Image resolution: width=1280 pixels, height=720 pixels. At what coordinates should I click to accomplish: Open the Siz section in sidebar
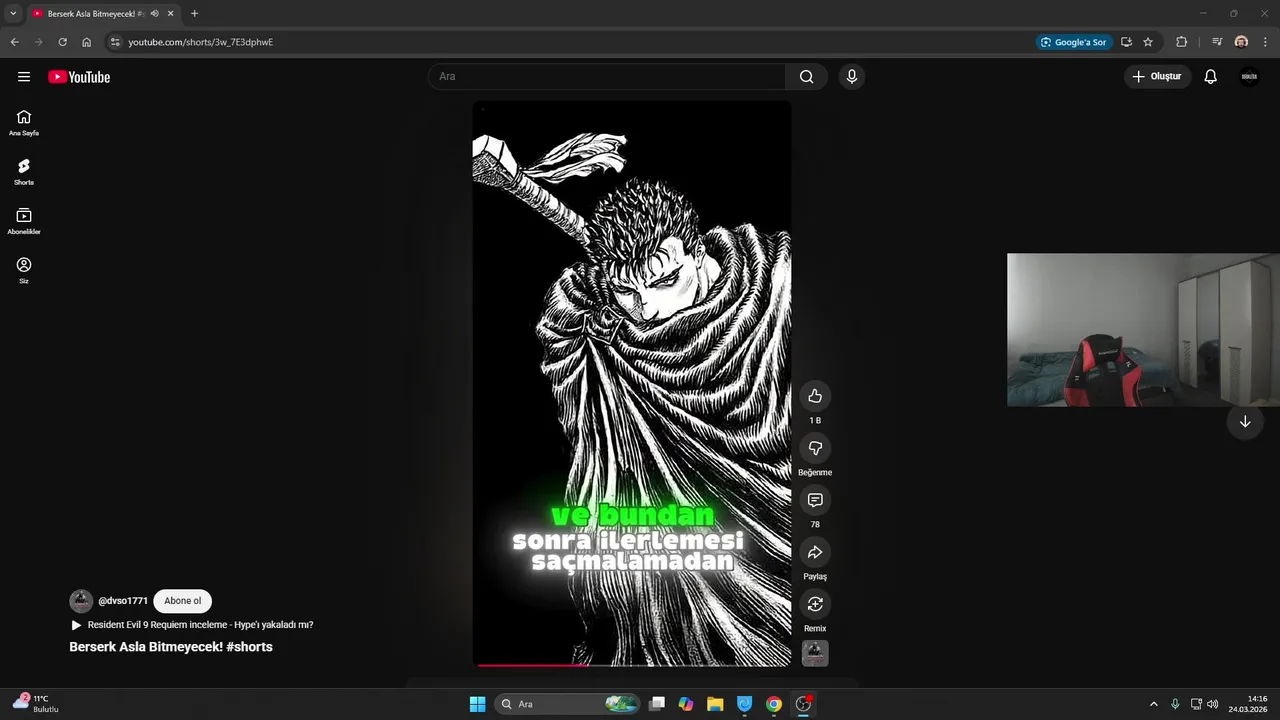click(x=24, y=270)
